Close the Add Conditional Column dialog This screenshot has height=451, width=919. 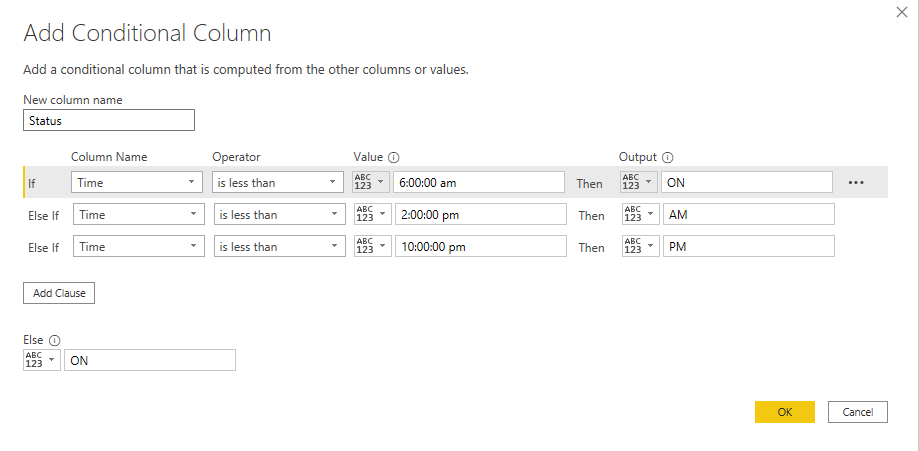(901, 12)
